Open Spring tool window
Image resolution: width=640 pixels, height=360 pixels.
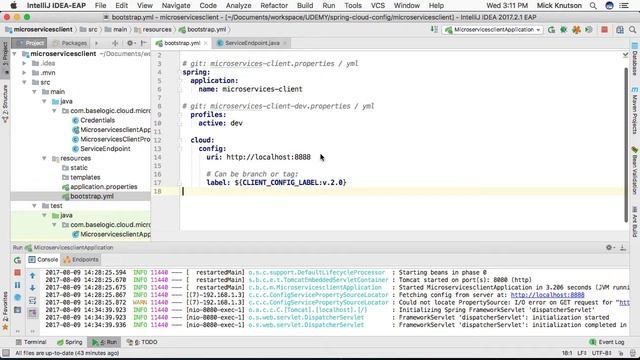coord(70,342)
